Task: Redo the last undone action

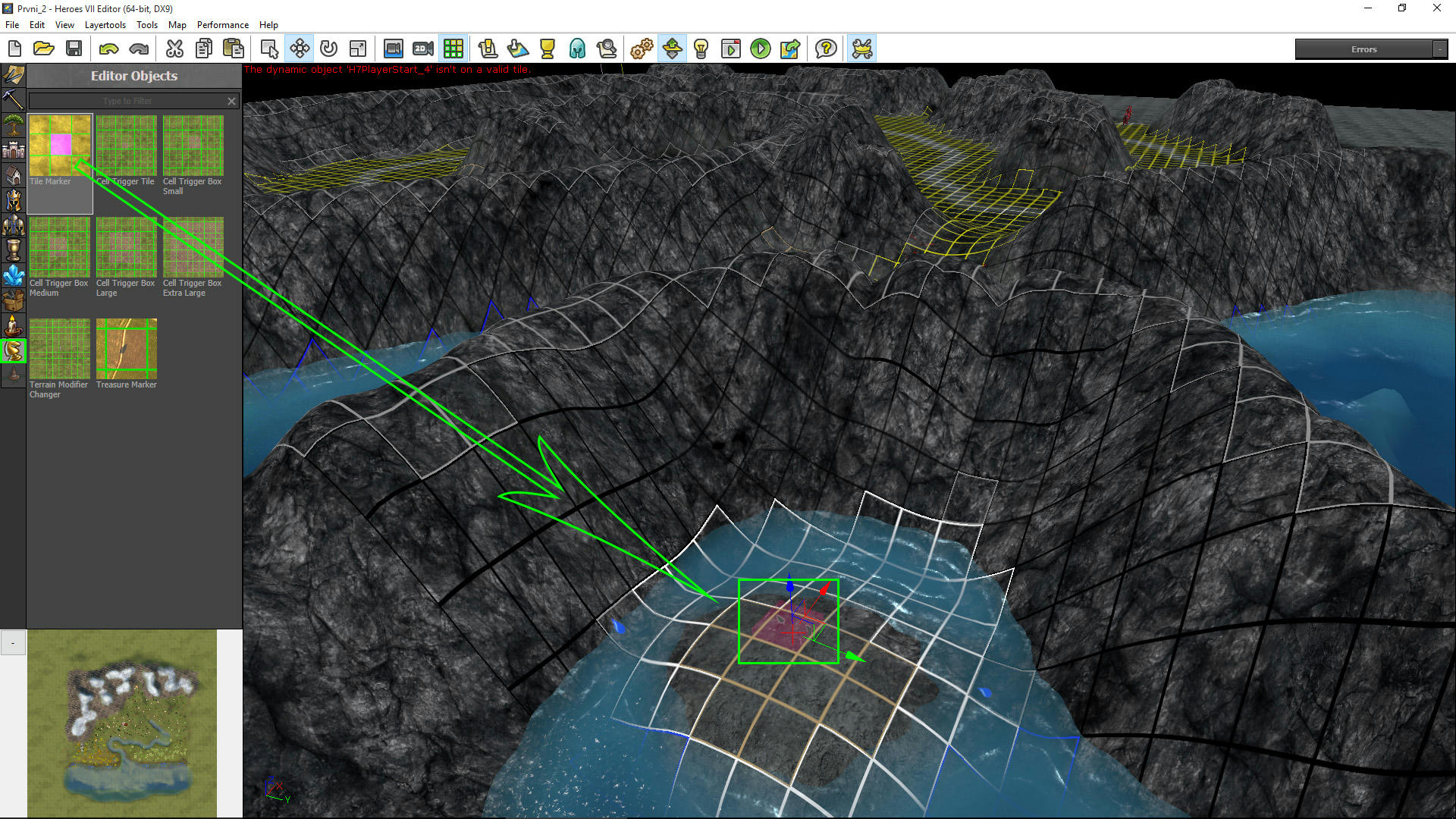Action: (x=139, y=49)
